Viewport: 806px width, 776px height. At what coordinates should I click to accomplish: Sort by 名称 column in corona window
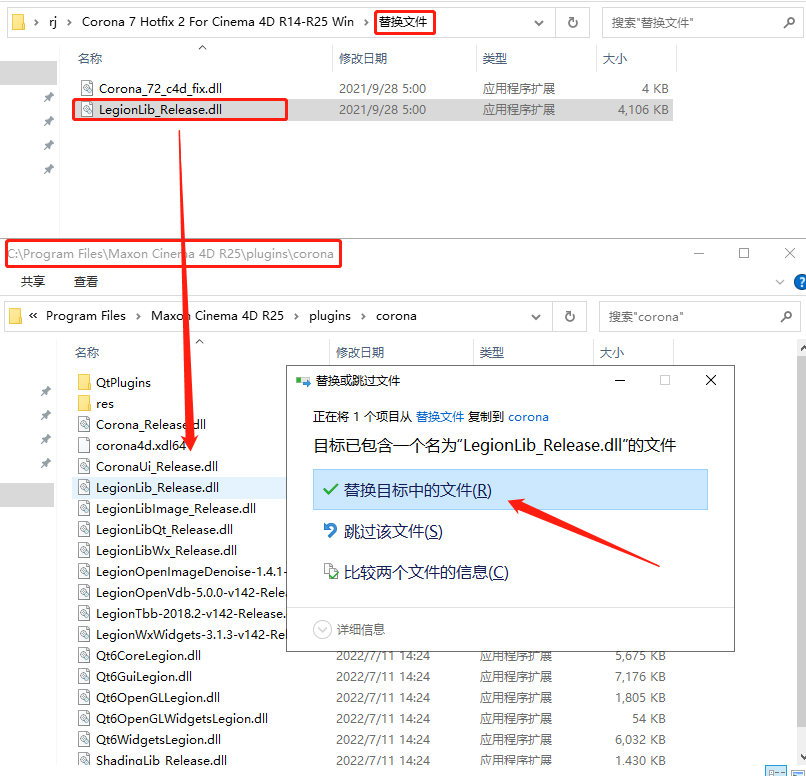tap(87, 353)
